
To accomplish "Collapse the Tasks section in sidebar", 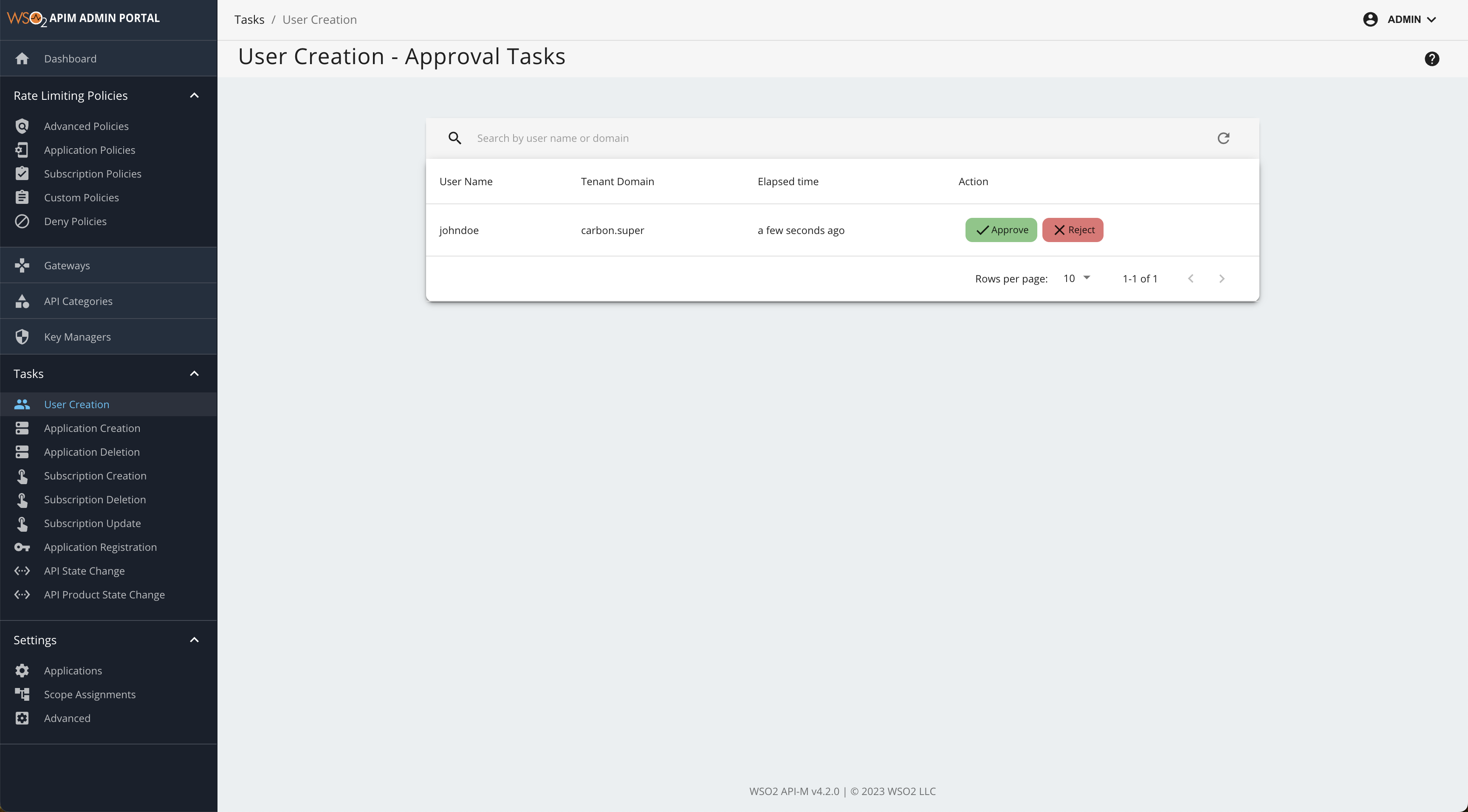I will click(194, 373).
